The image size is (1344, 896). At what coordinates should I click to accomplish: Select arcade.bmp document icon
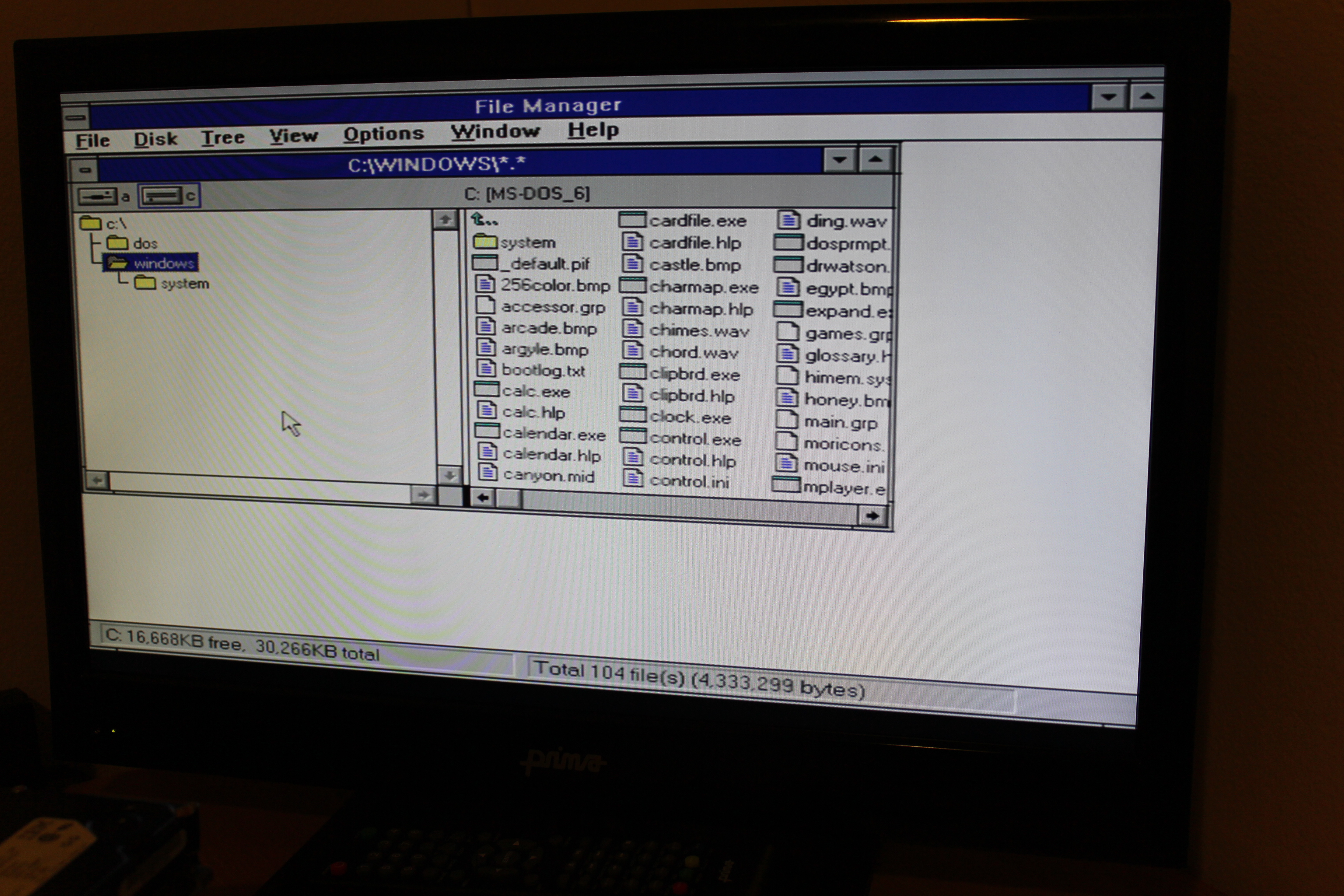pos(486,327)
